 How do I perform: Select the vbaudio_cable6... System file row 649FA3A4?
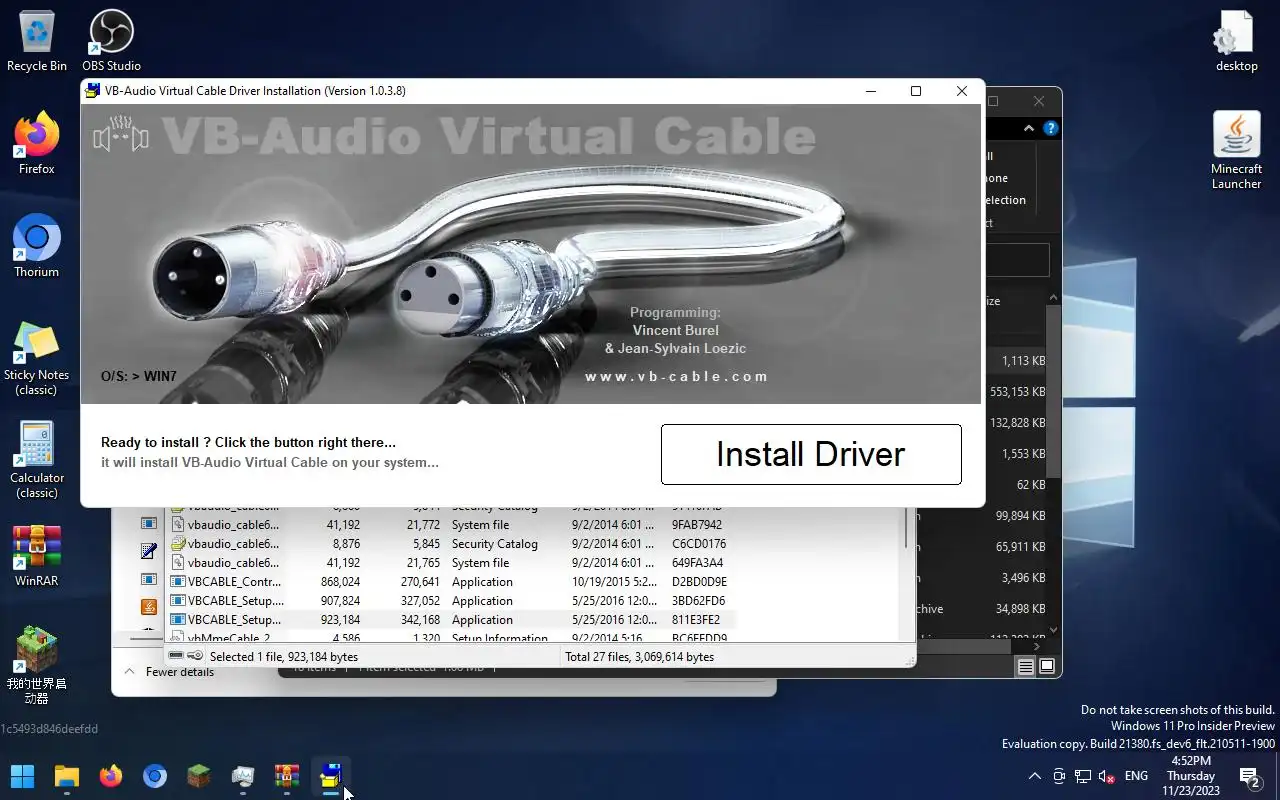(x=448, y=563)
